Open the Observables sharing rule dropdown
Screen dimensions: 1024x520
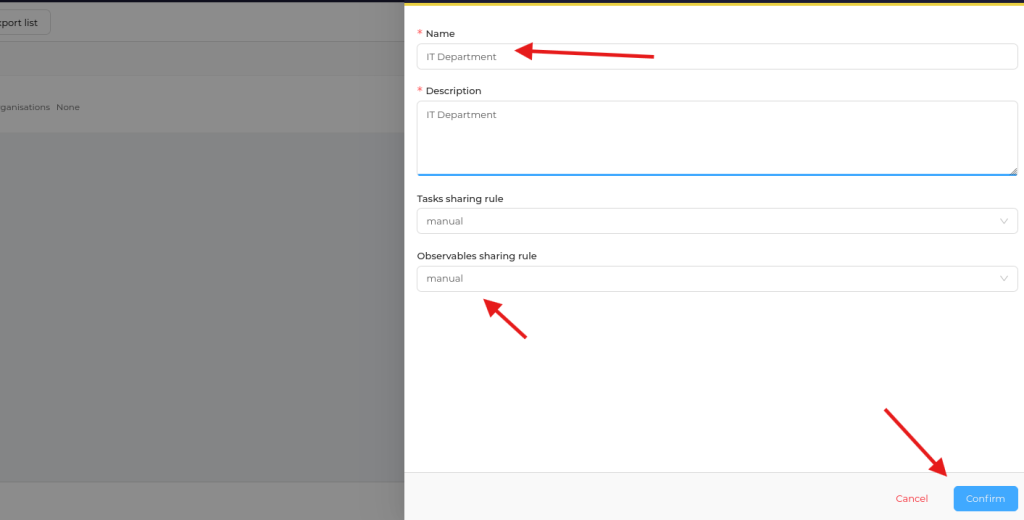click(716, 279)
